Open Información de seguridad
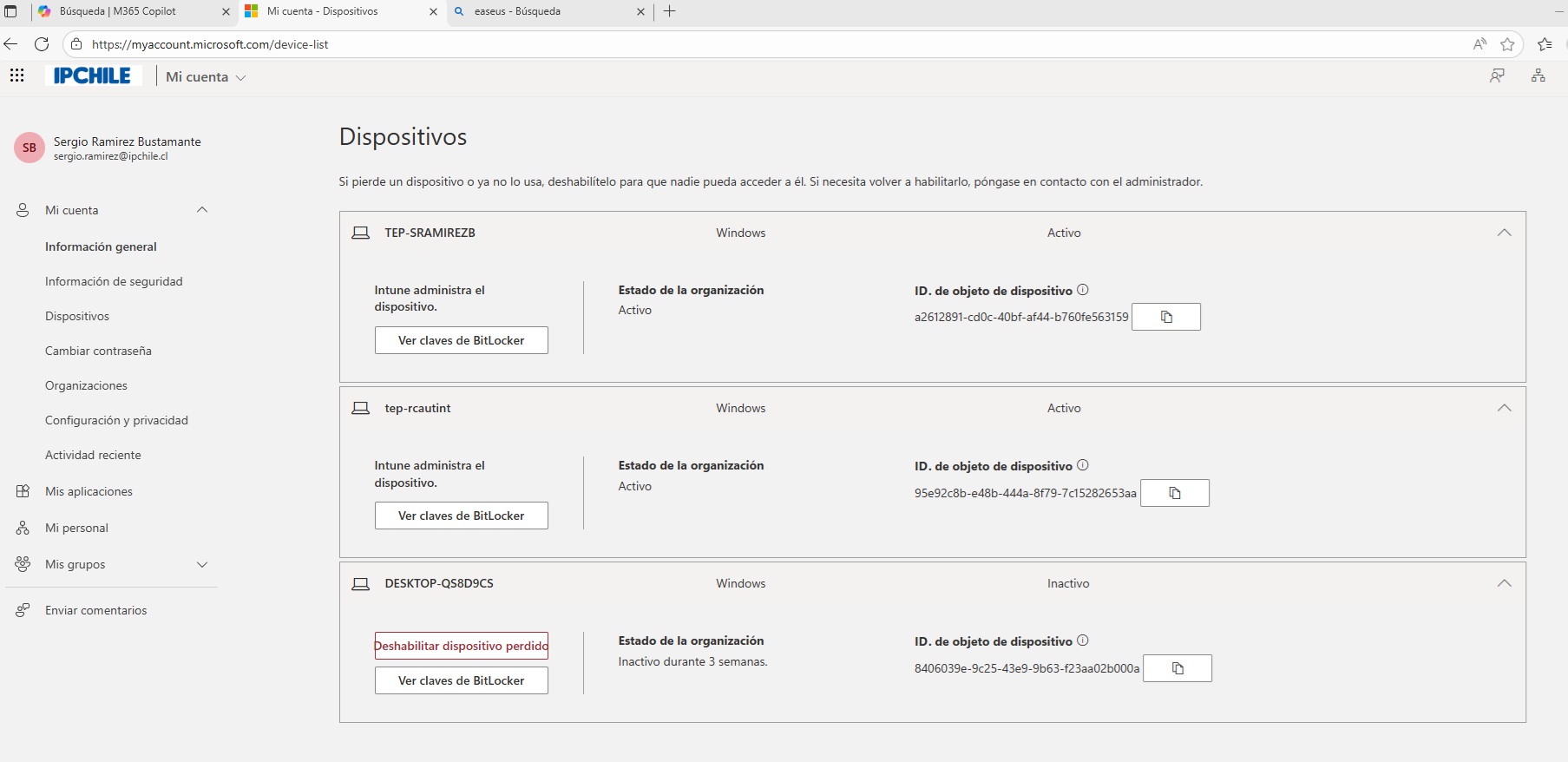1568x762 pixels. coord(114,281)
